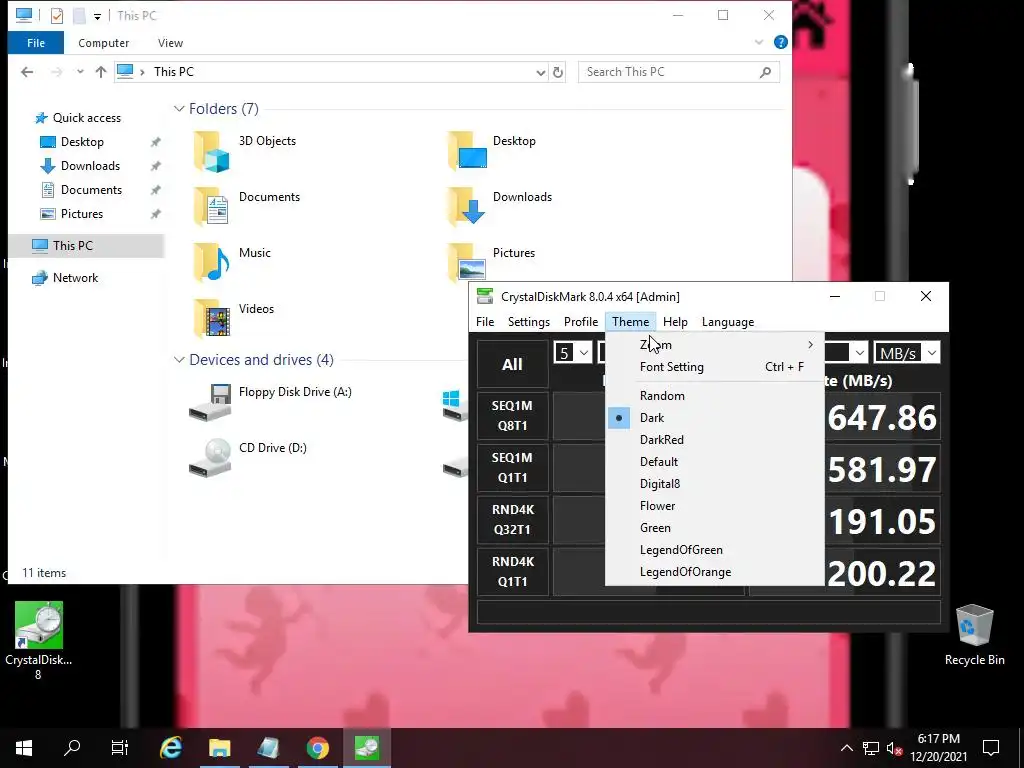Collapse the Devices and drives (4) group

coord(179,360)
